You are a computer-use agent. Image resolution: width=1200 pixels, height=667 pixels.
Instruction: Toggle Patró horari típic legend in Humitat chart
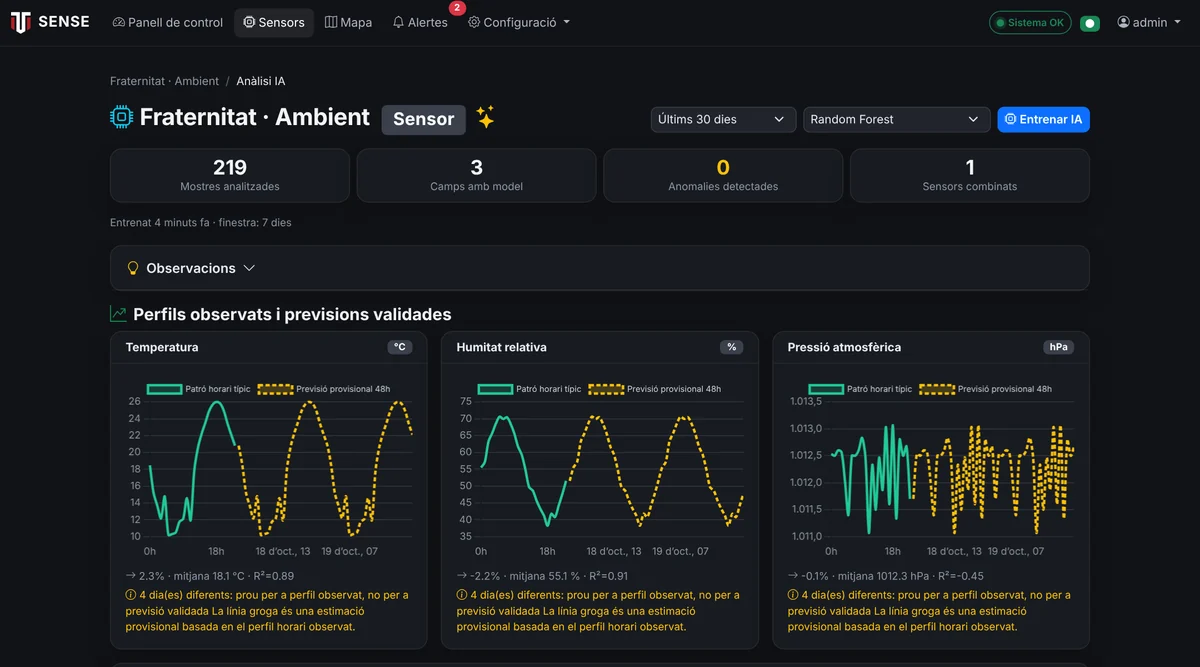coord(529,389)
